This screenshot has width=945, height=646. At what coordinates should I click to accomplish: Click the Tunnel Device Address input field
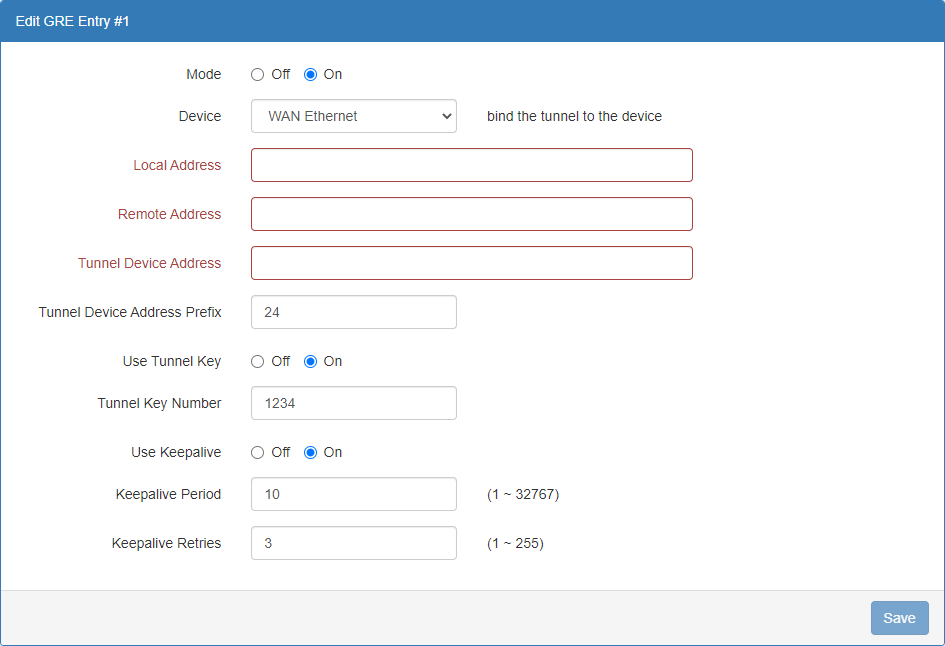pyautogui.click(x=472, y=263)
